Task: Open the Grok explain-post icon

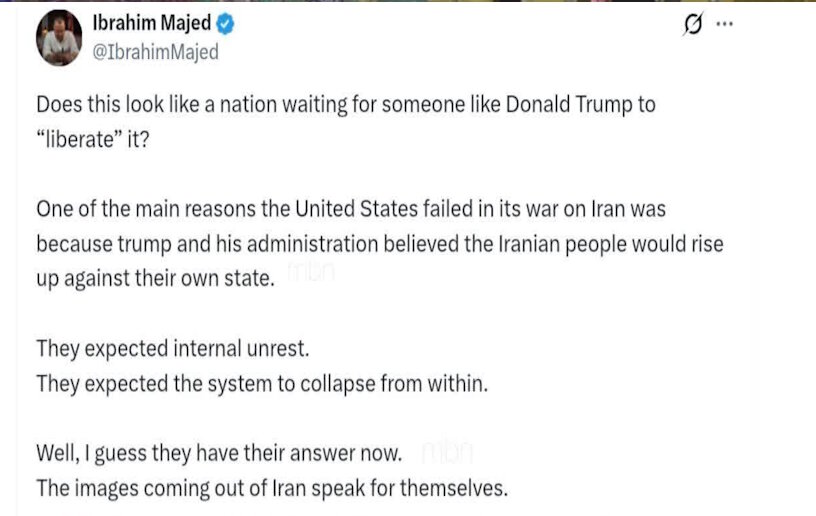Action: coord(693,24)
